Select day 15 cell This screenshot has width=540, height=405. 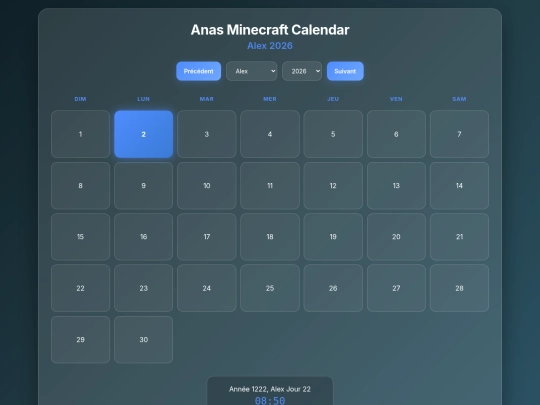[x=81, y=237]
